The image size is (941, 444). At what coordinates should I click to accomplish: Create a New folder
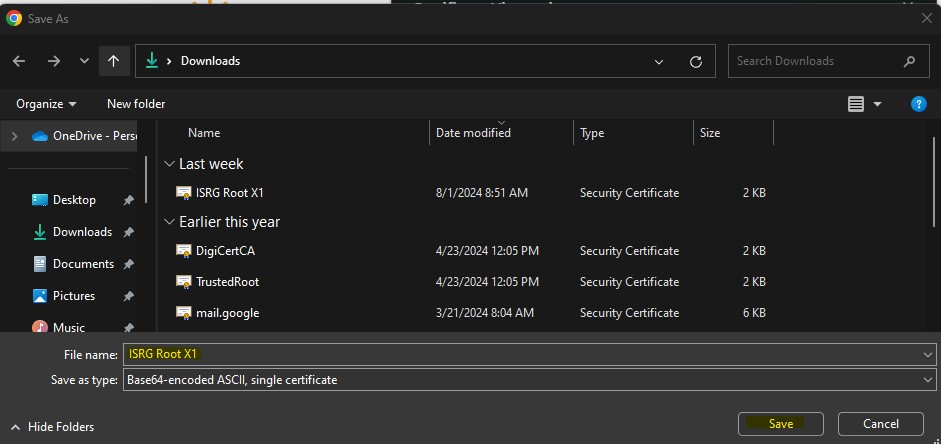click(136, 104)
